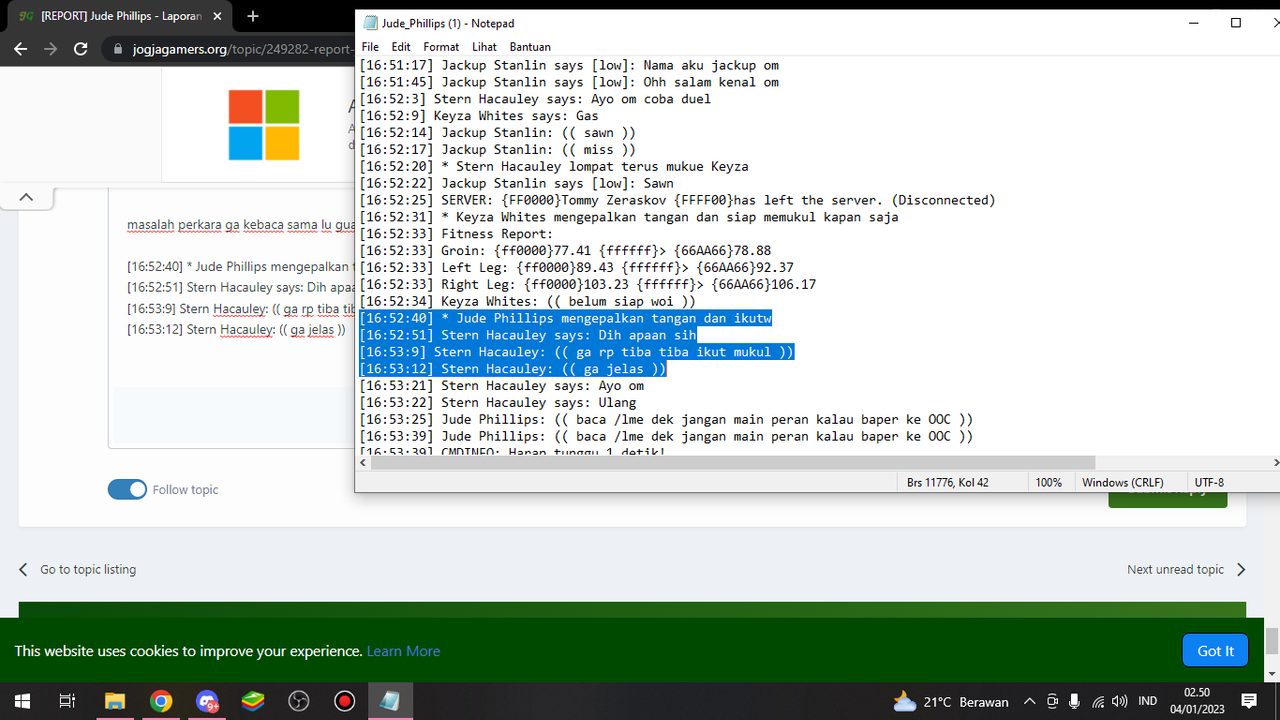Click Learn More cookie link
Image resolution: width=1280 pixels, height=720 pixels.
(x=403, y=651)
